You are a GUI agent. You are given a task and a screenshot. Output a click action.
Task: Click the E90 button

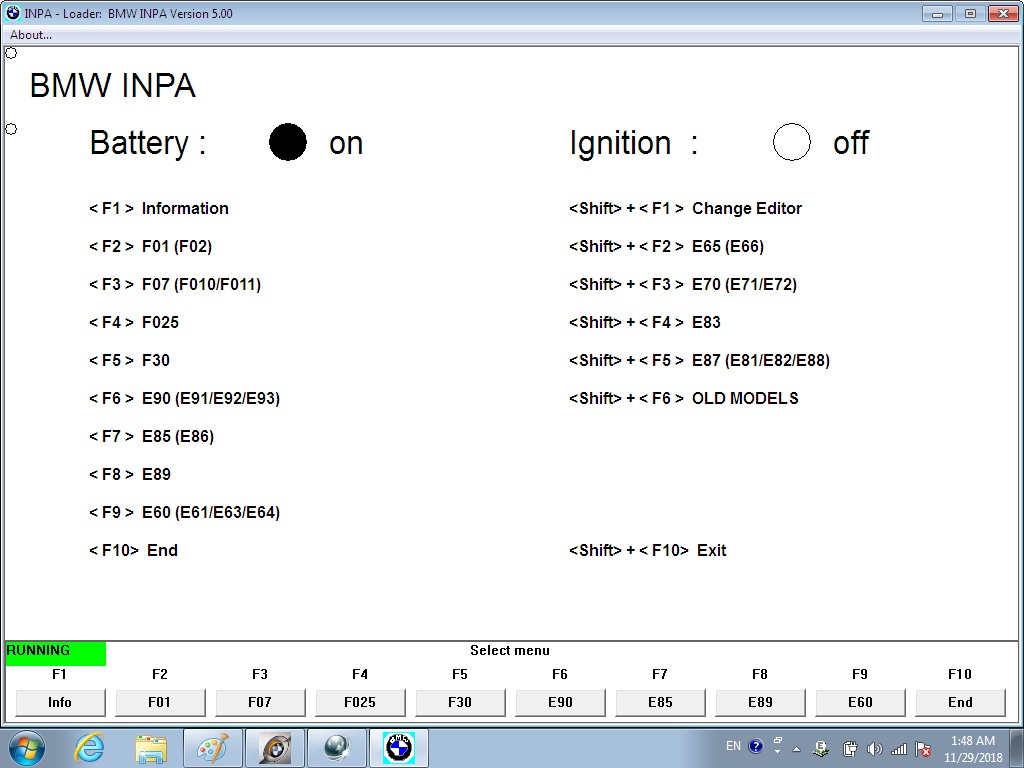[560, 702]
